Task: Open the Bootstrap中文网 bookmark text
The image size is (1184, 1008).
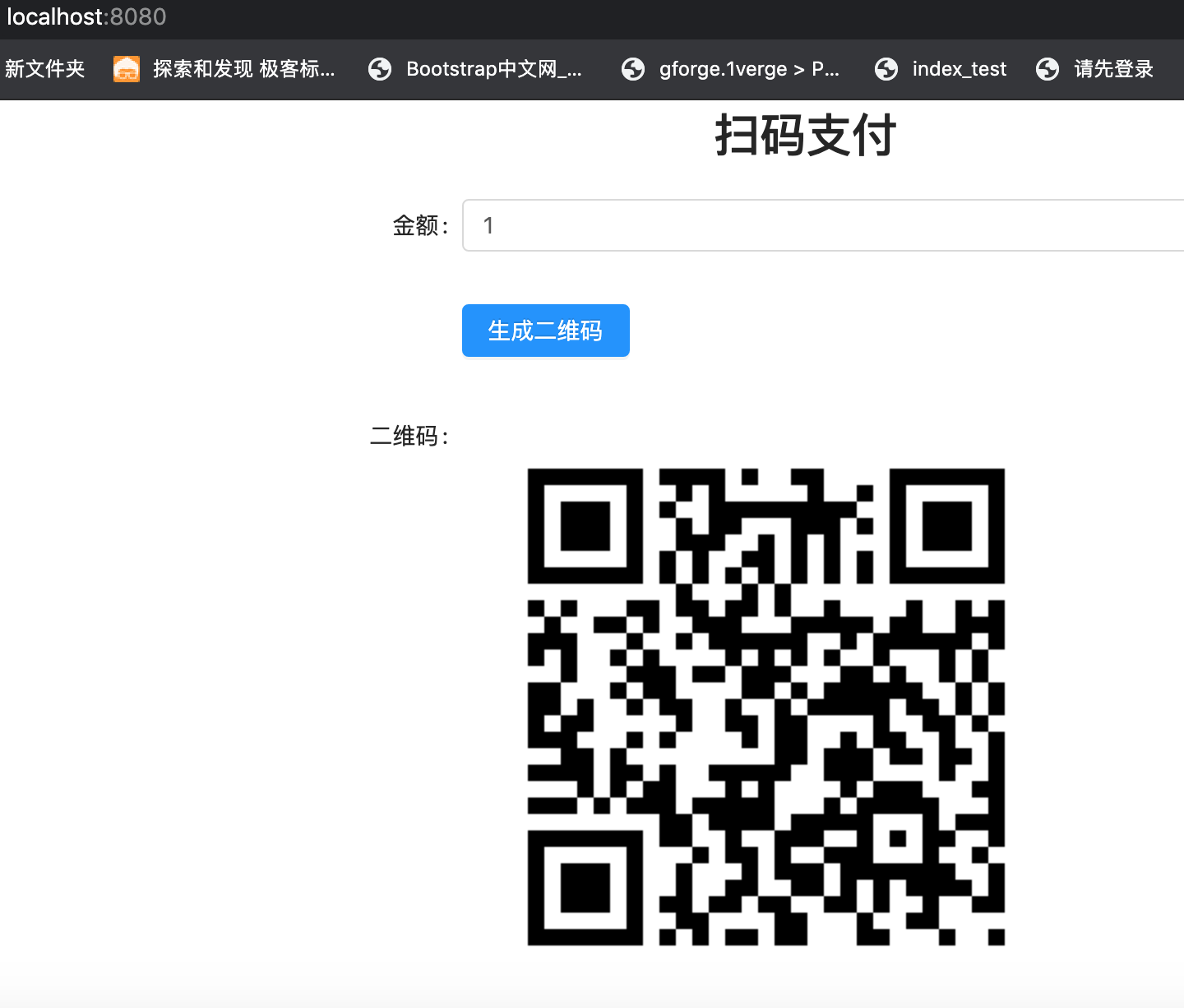Action: pyautogui.click(x=493, y=69)
